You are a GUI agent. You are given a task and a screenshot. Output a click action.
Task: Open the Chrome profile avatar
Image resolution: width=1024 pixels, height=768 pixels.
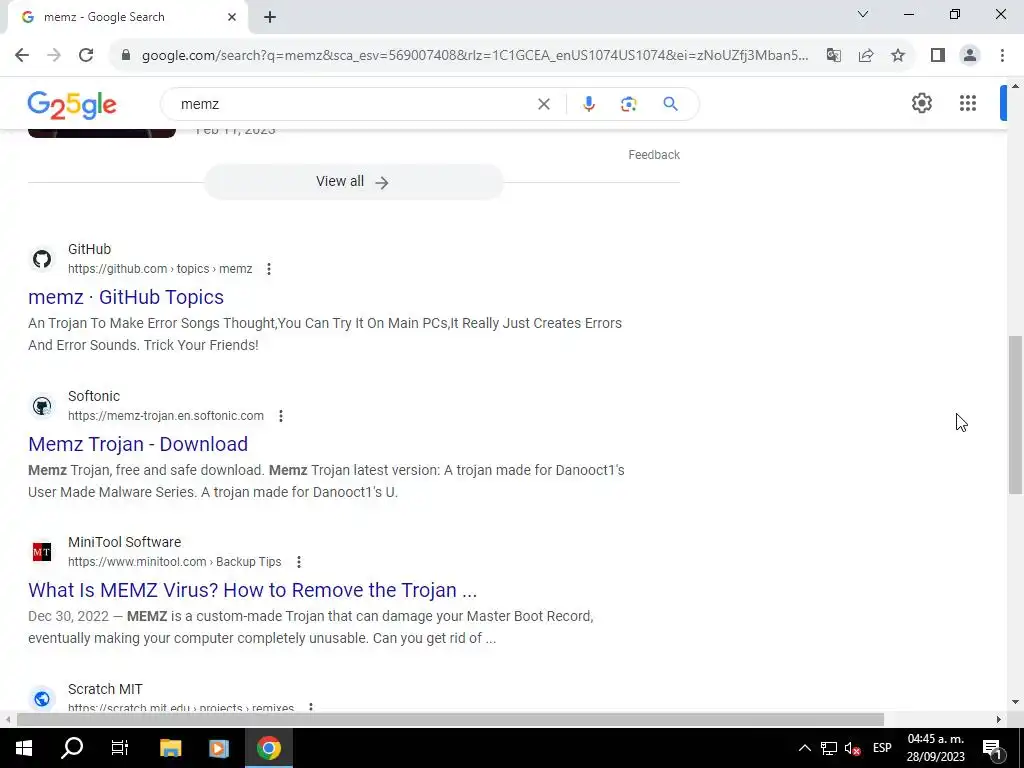(x=970, y=55)
